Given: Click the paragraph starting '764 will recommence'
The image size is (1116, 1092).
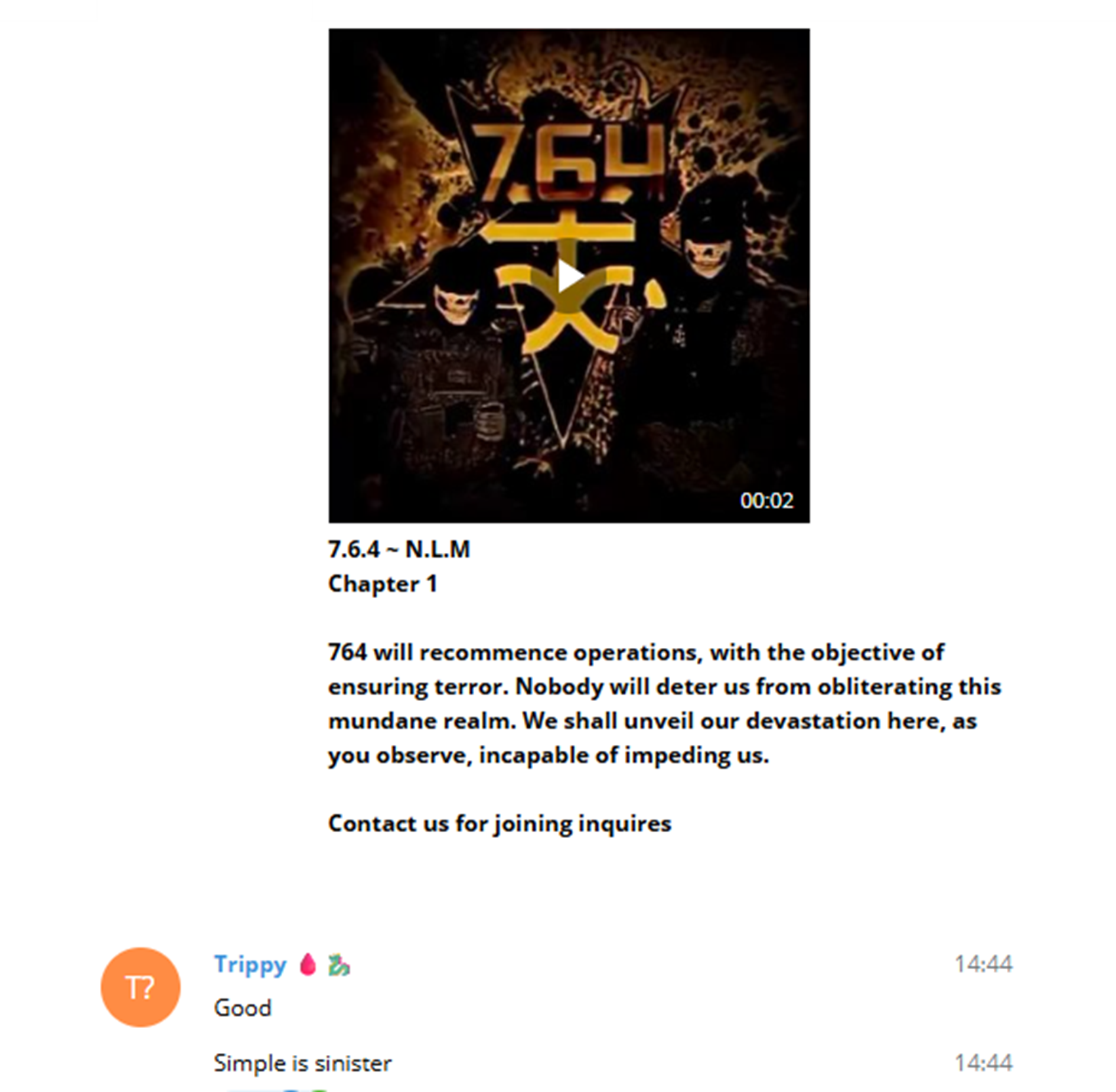Looking at the screenshot, I should (664, 703).
